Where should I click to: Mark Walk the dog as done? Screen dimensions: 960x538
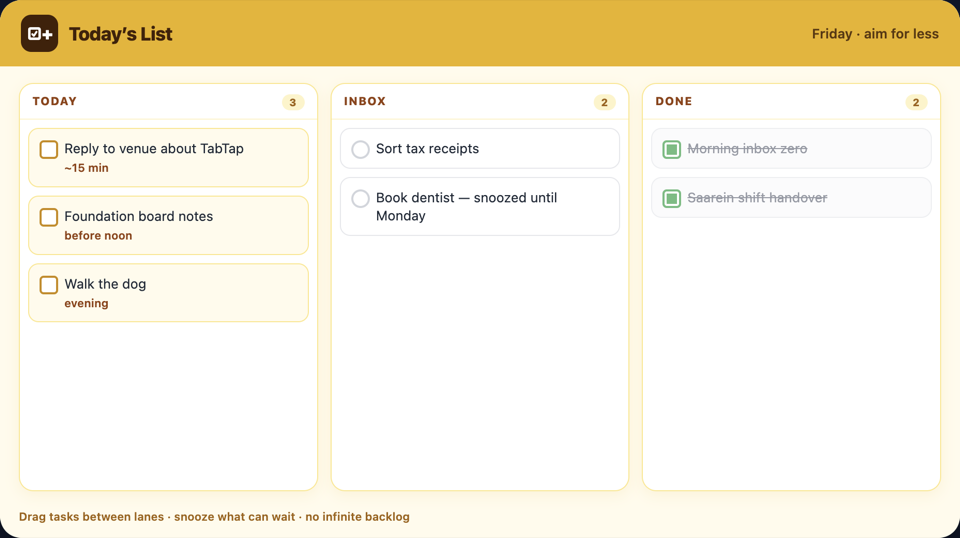coord(49,285)
